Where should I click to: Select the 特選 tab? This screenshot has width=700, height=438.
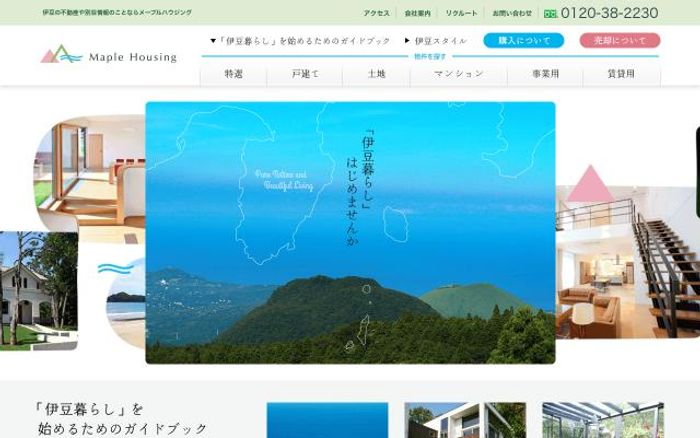coord(234,74)
